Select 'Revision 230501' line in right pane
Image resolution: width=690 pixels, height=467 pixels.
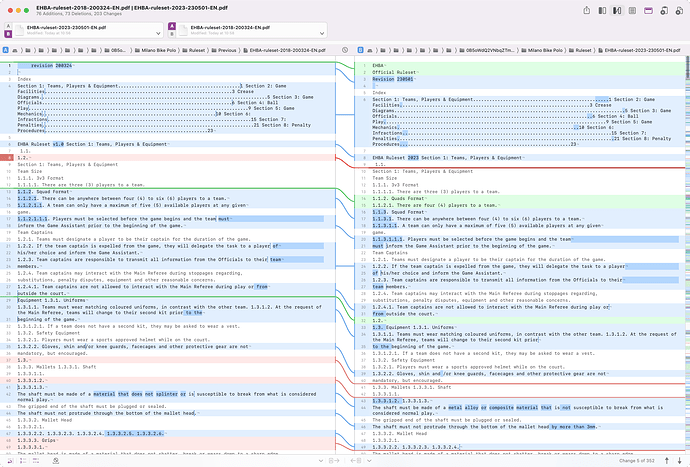[393, 79]
